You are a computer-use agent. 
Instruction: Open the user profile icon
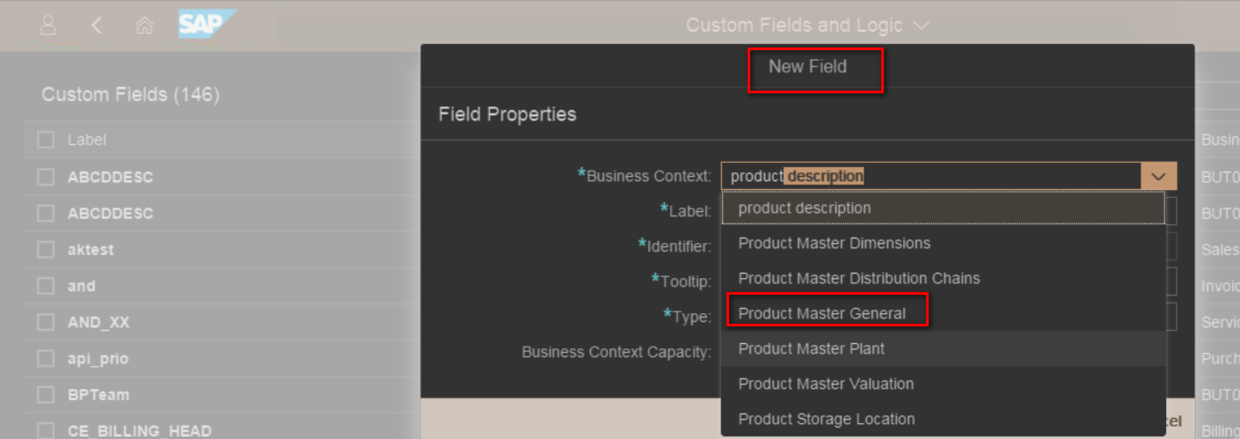(48, 26)
